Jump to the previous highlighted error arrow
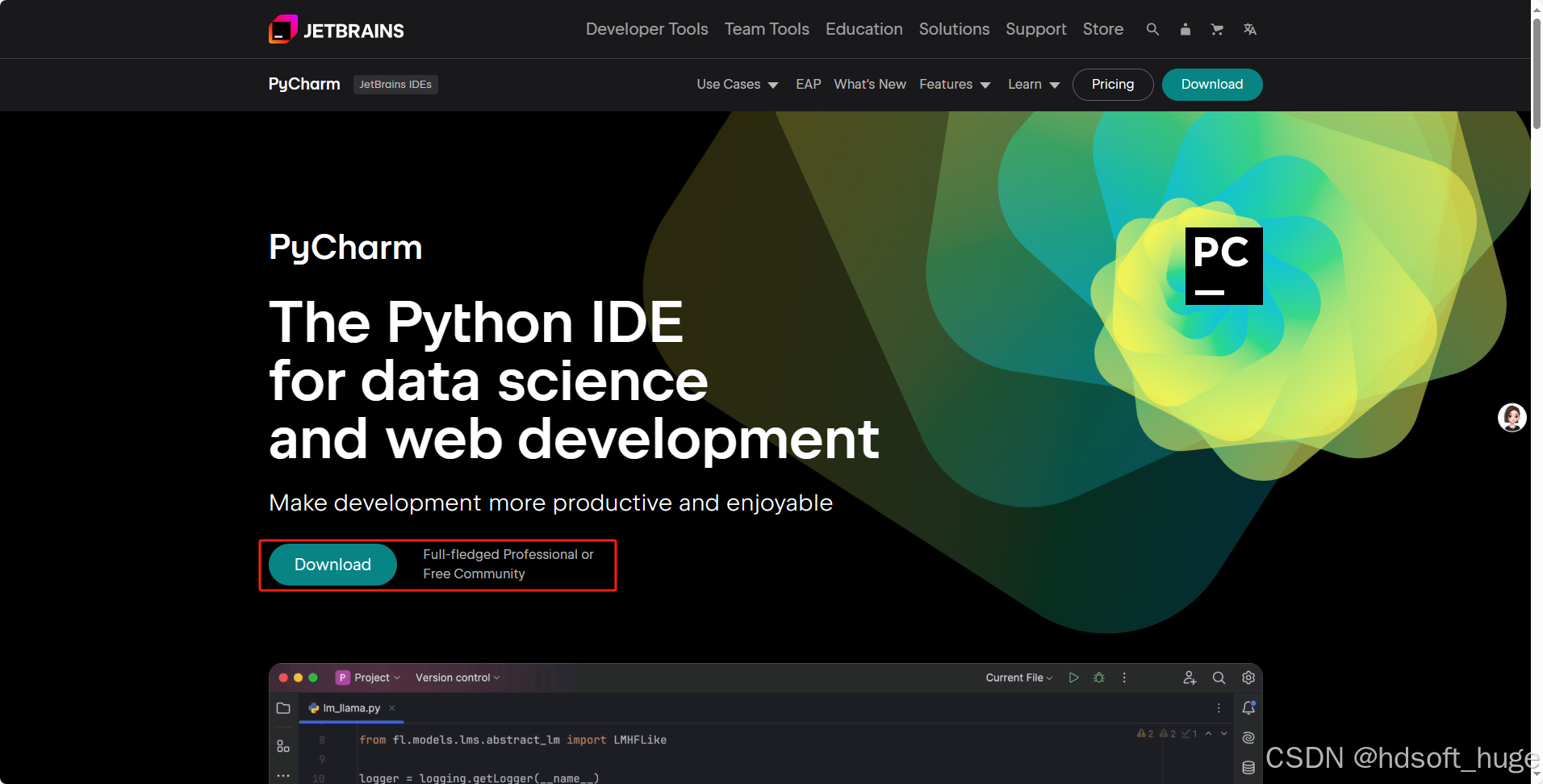Screen dimensions: 1543x784 coord(1208,733)
